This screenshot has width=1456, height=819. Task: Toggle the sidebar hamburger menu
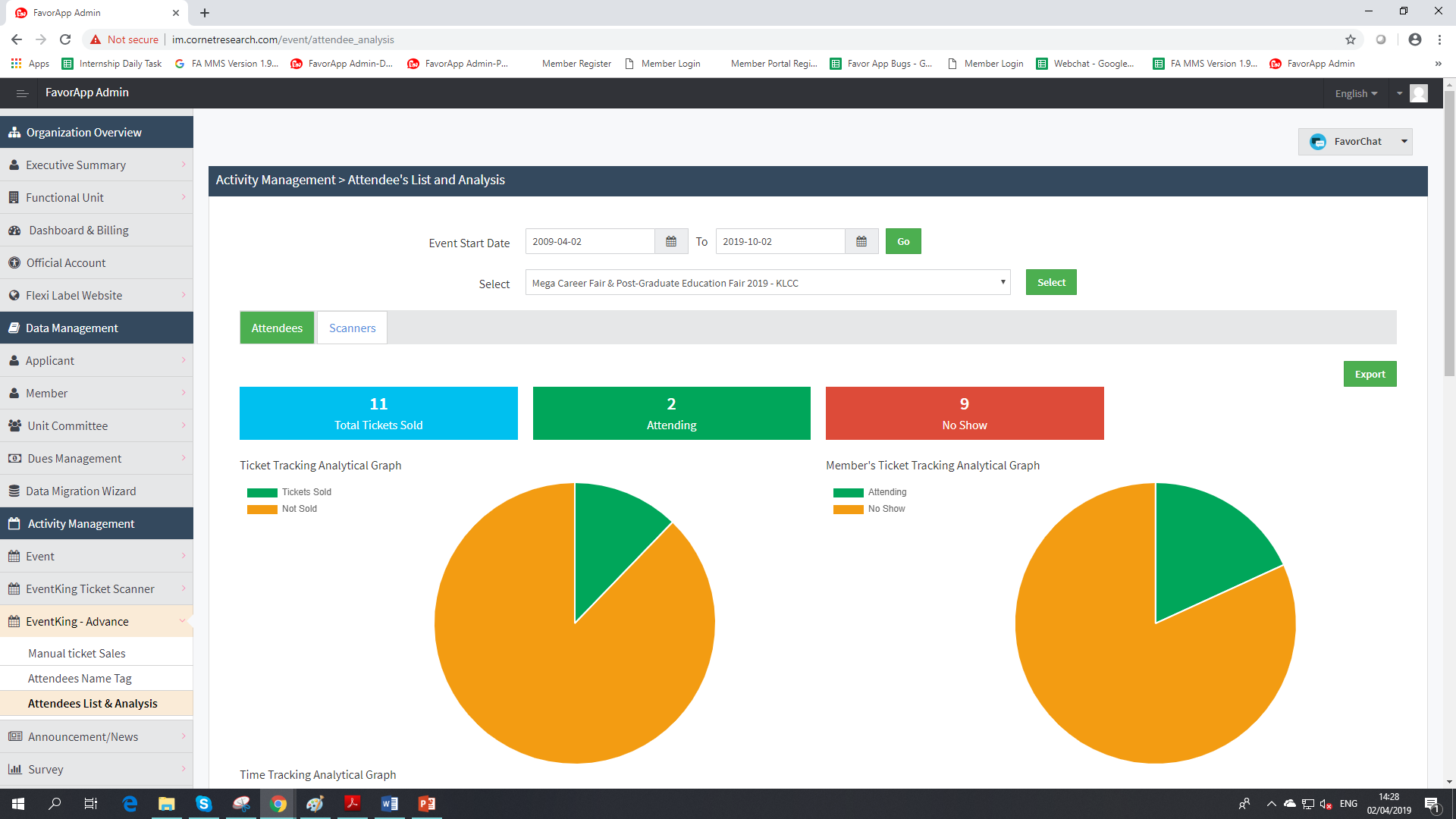coord(22,93)
